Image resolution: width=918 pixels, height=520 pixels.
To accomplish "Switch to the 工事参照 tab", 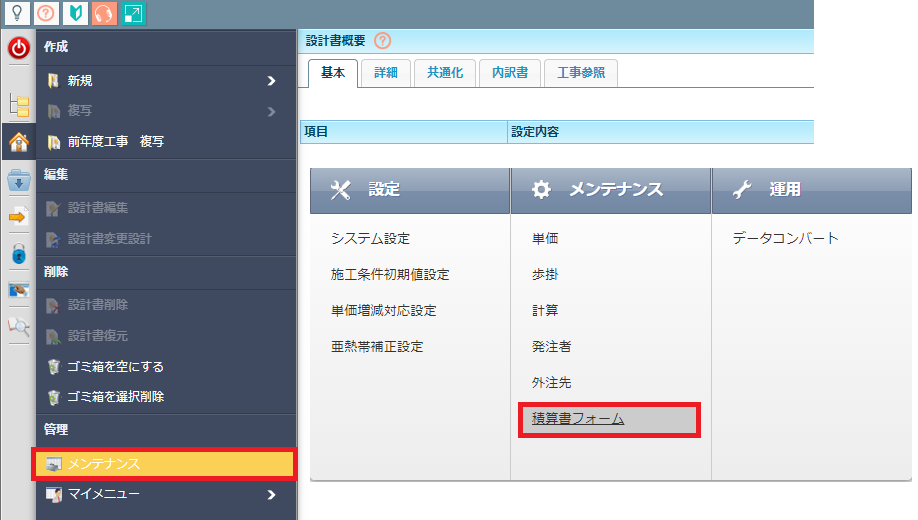I will [x=581, y=73].
